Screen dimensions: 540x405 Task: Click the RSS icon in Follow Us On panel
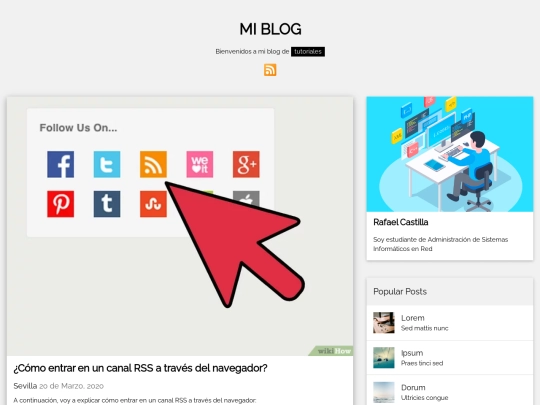[153, 164]
